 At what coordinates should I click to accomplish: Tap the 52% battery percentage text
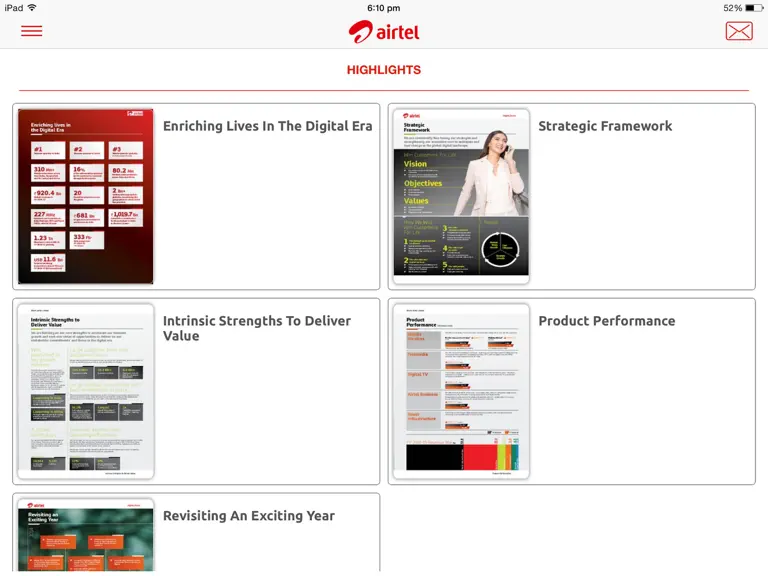(x=732, y=8)
